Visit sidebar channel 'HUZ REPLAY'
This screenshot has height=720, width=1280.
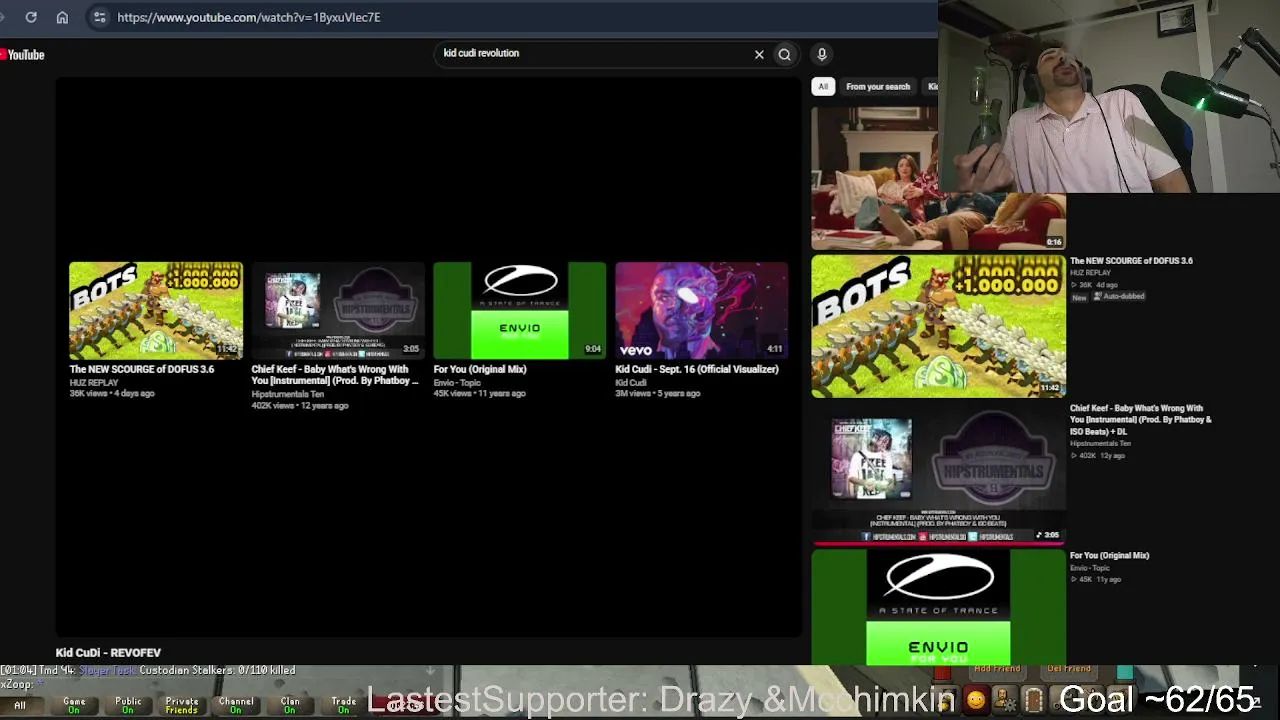tap(1091, 273)
